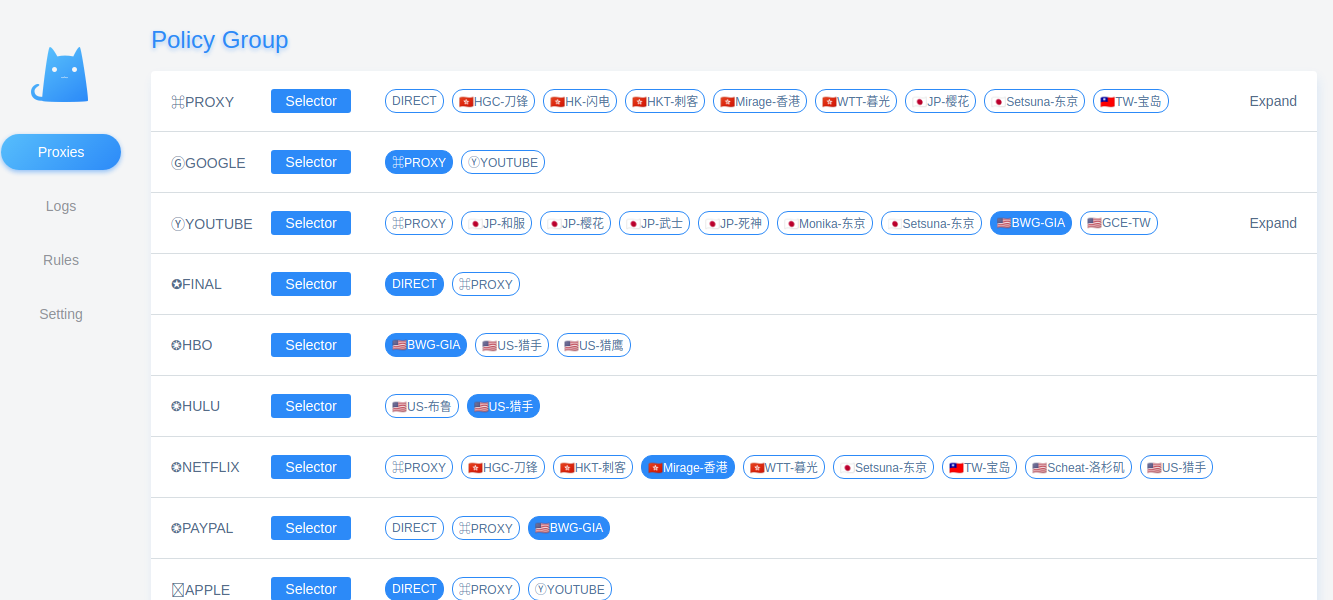Click Selector button in GOOGLE row
Viewport: 1333px width, 600px height.
(x=311, y=162)
